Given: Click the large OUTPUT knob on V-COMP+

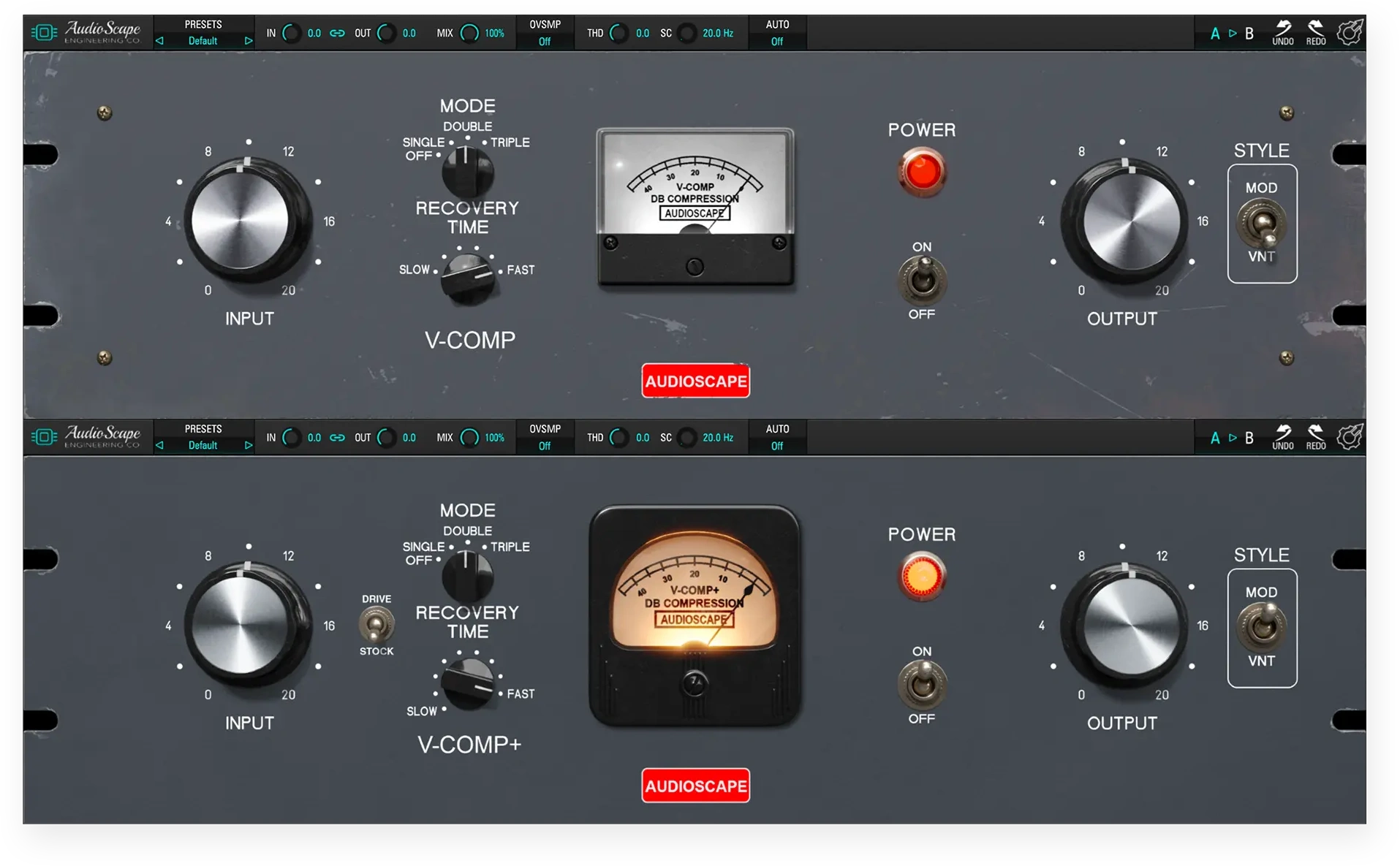Looking at the screenshot, I should pos(1124,626).
